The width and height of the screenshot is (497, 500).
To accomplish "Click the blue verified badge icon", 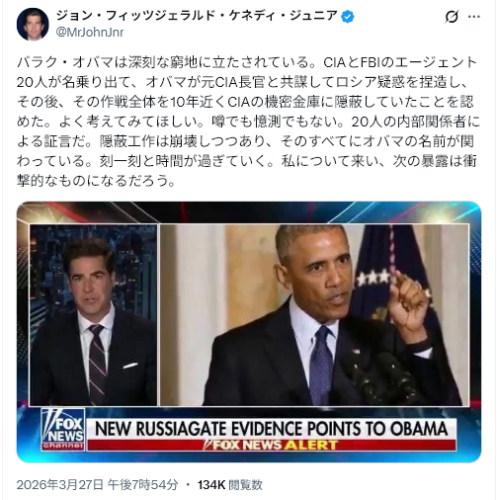I will click(348, 16).
